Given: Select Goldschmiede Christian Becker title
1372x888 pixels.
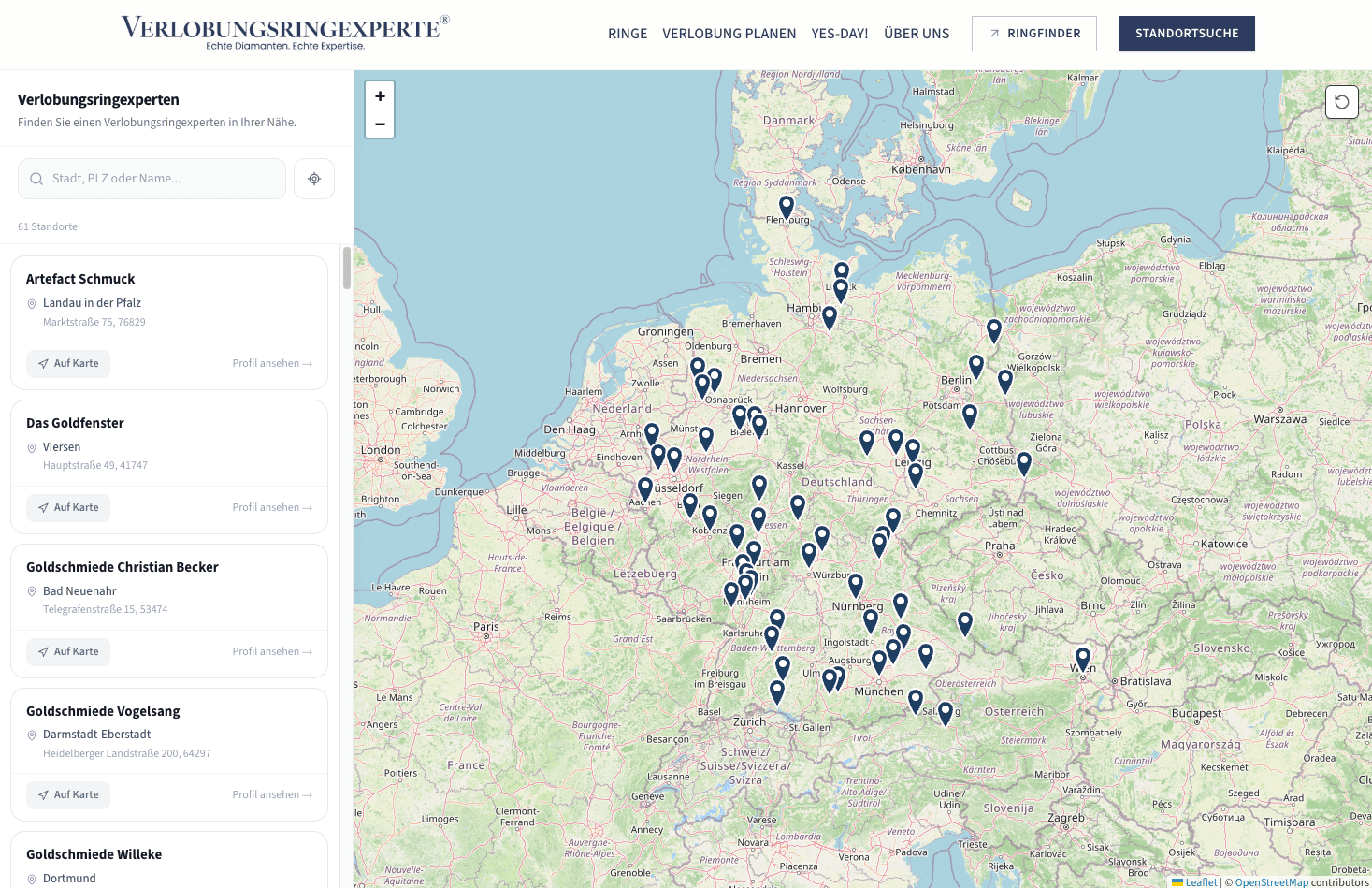Looking at the screenshot, I should pyautogui.click(x=123, y=567).
